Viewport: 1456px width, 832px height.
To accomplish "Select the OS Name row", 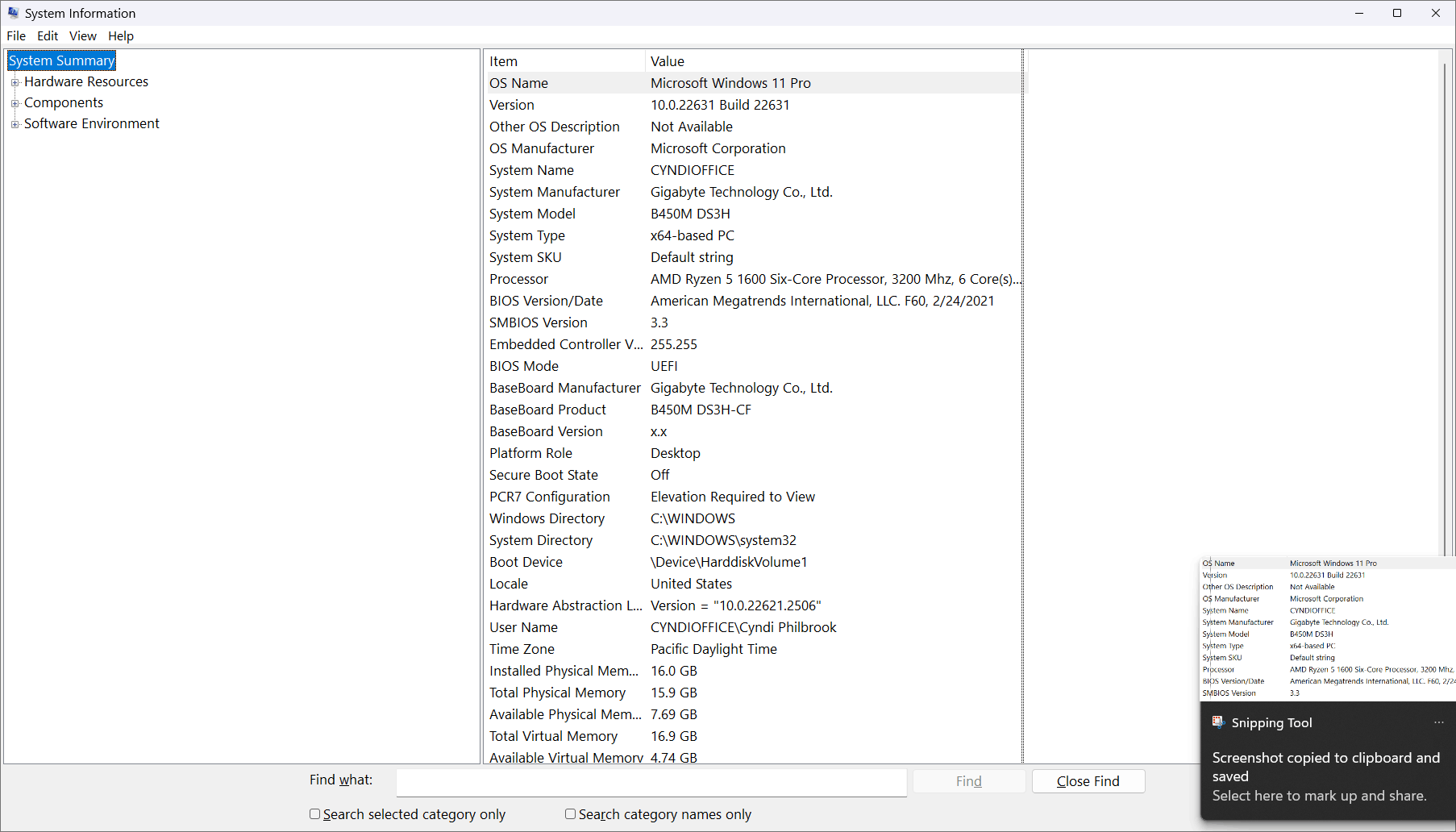I will [754, 83].
